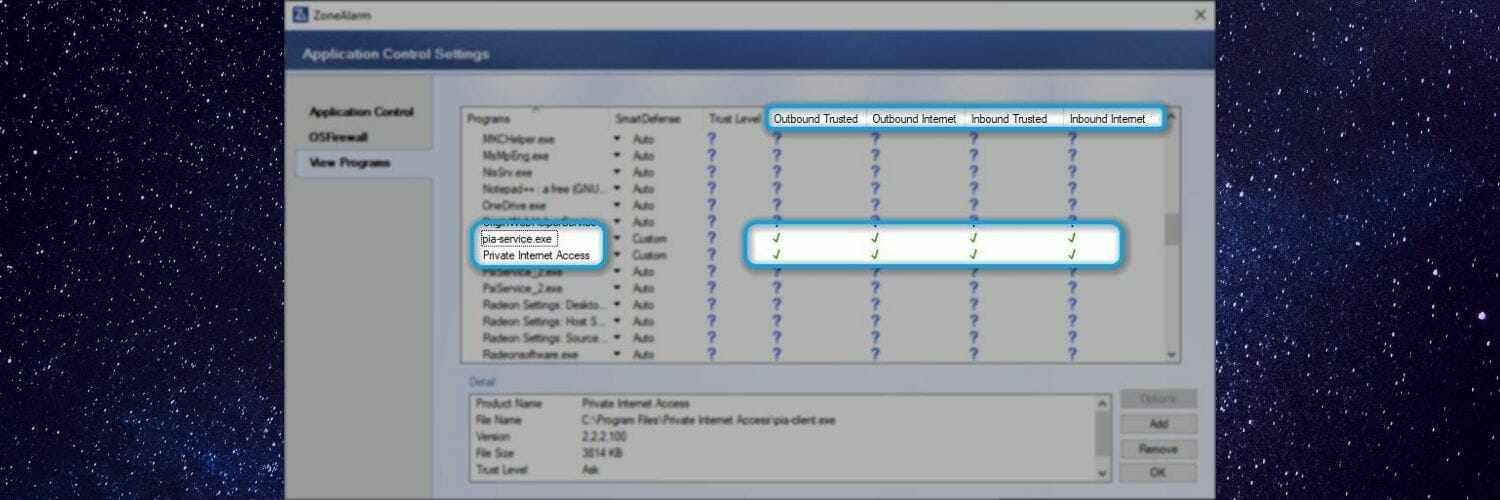Image resolution: width=1500 pixels, height=500 pixels.
Task: Open SmartDefense dropdown for Notepad++
Action: [x=618, y=189]
